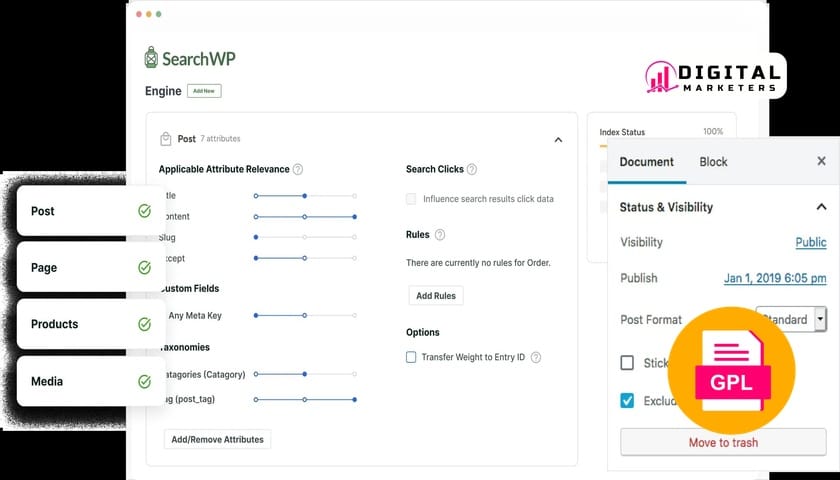Click the green checkmark on the Products card

click(145, 324)
